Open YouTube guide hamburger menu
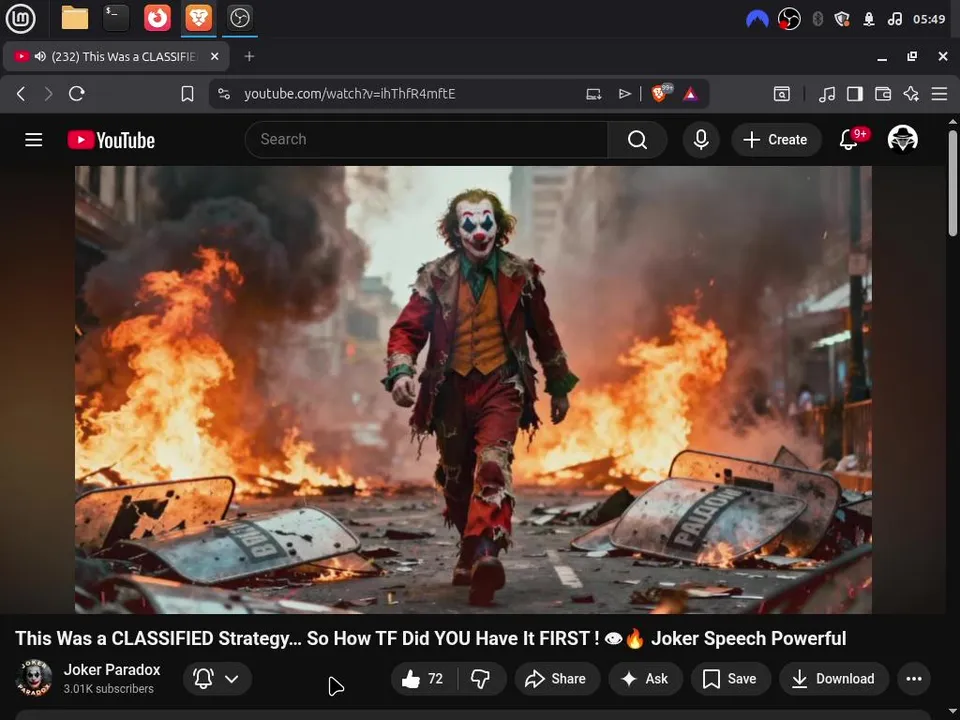The width and height of the screenshot is (960, 720). point(34,140)
